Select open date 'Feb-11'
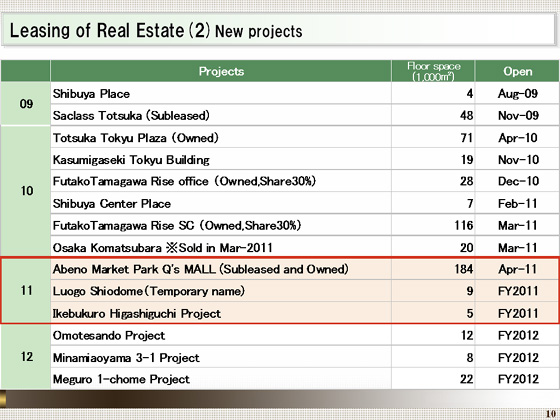 [x=518, y=204]
